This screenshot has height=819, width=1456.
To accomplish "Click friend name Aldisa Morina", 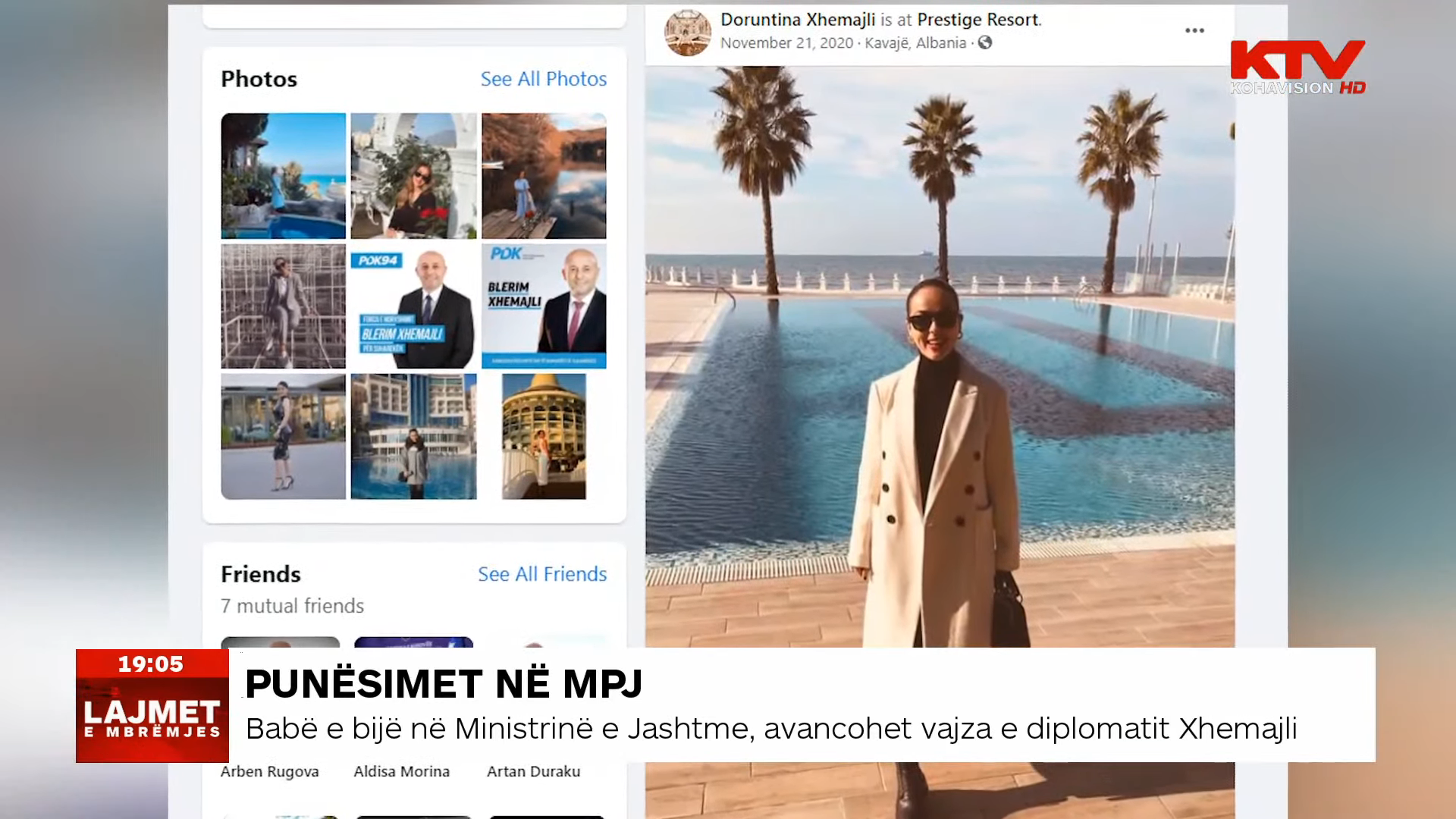I will pos(401,771).
